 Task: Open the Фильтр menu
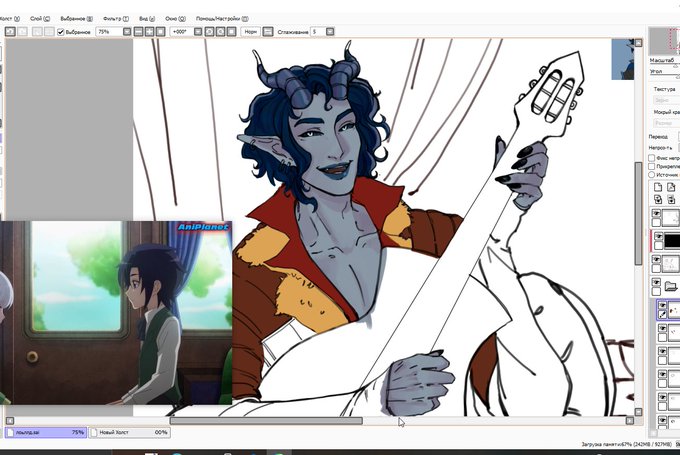pos(116,19)
